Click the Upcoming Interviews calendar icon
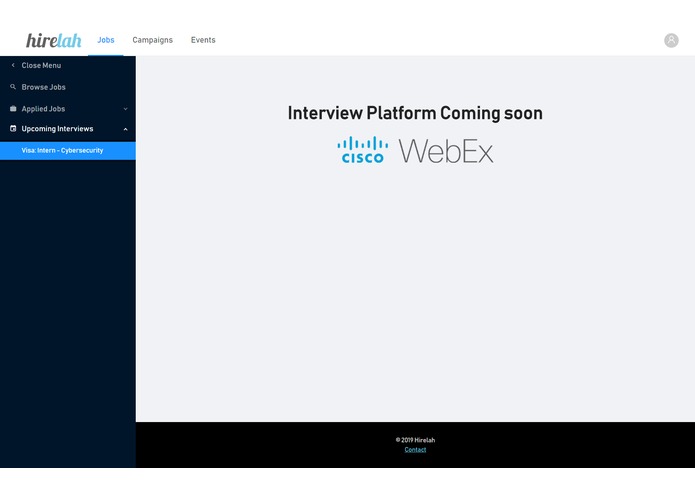The width and height of the screenshot is (695, 494). click(x=13, y=128)
